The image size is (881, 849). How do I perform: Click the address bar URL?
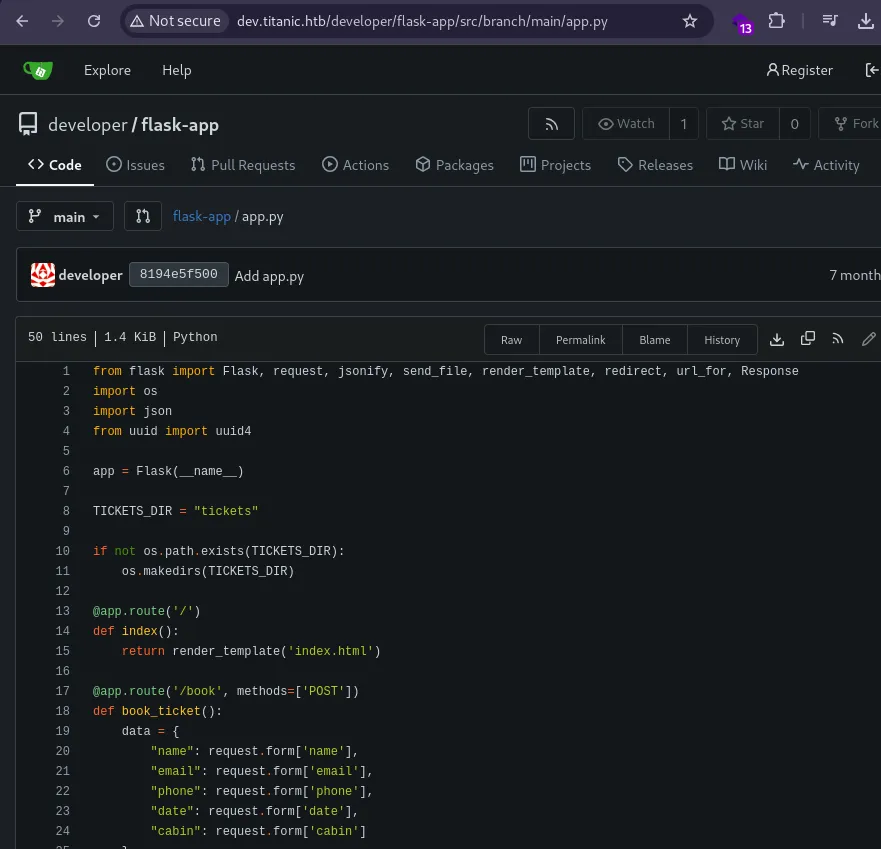(422, 21)
